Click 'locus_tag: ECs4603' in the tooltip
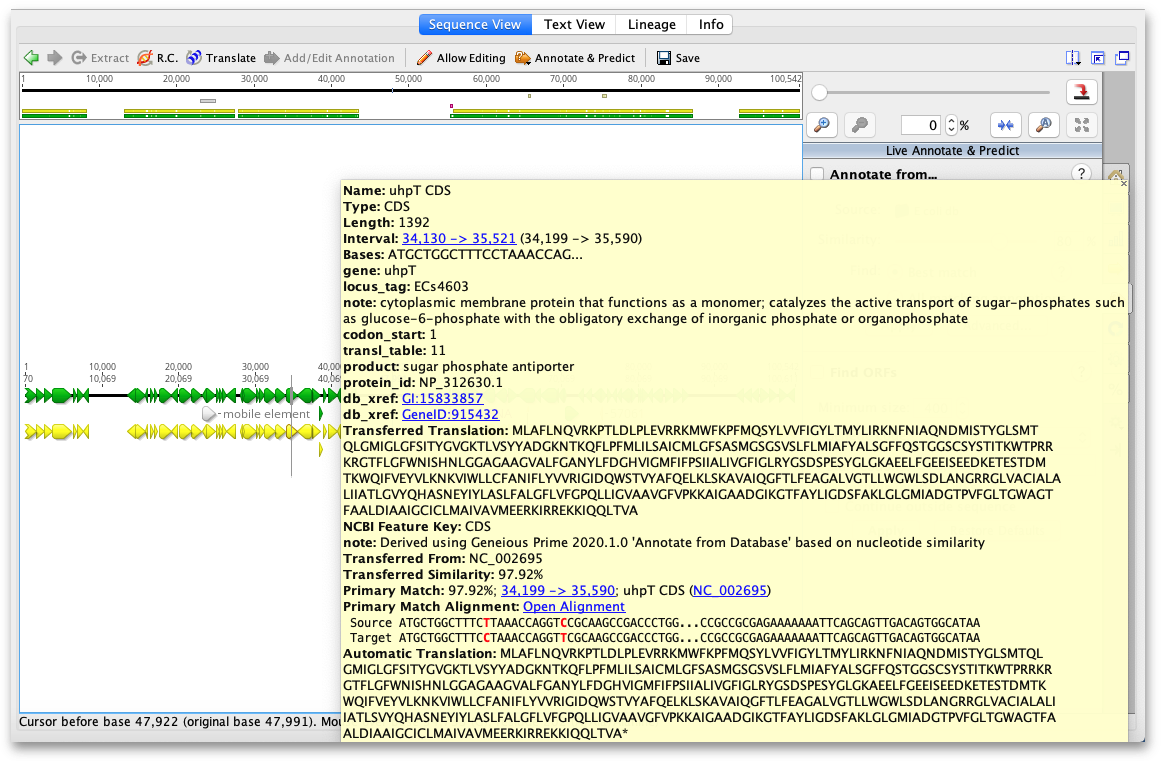Screen dimensions: 1162x761 406,287
